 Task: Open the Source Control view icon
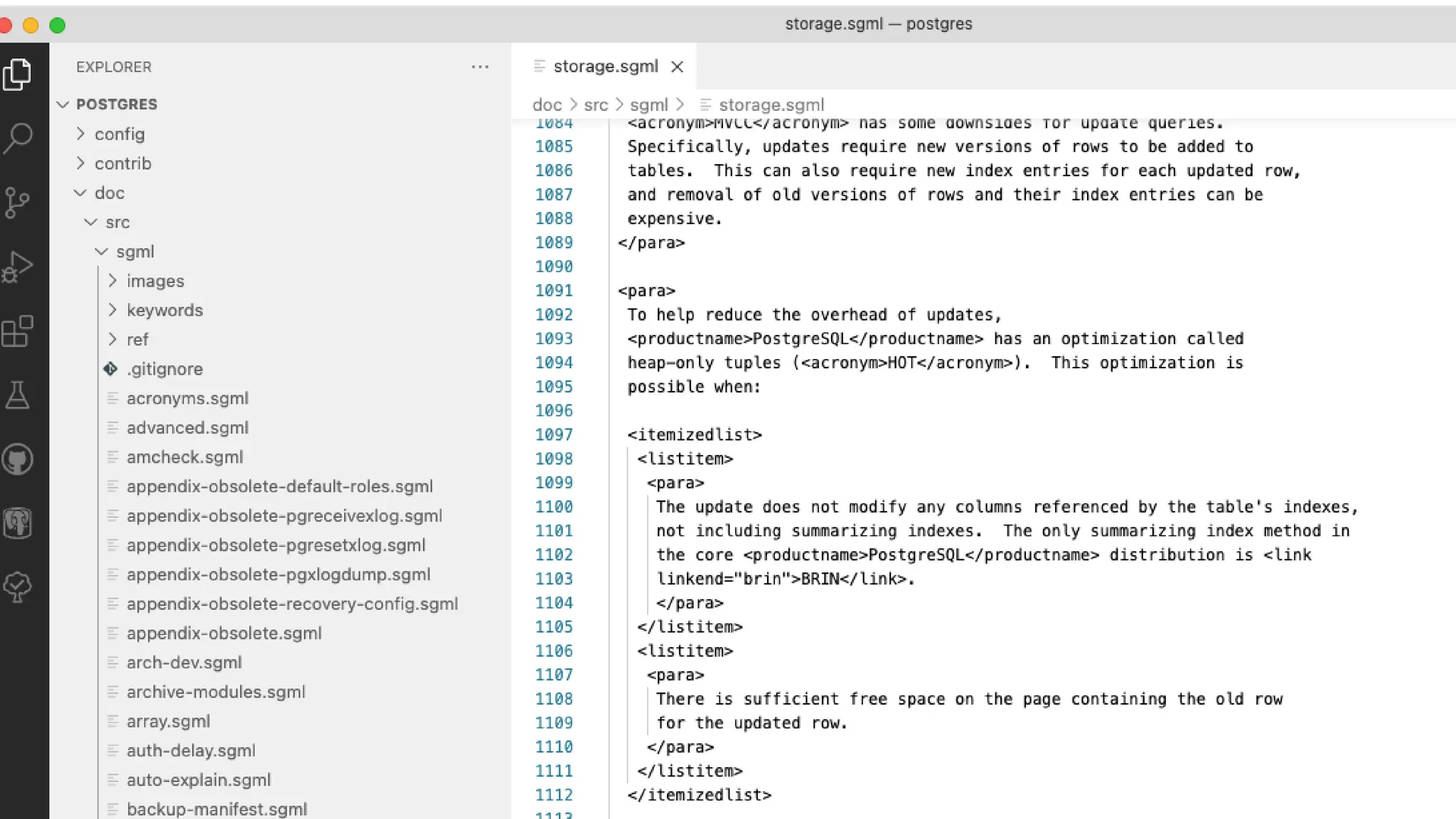point(17,203)
